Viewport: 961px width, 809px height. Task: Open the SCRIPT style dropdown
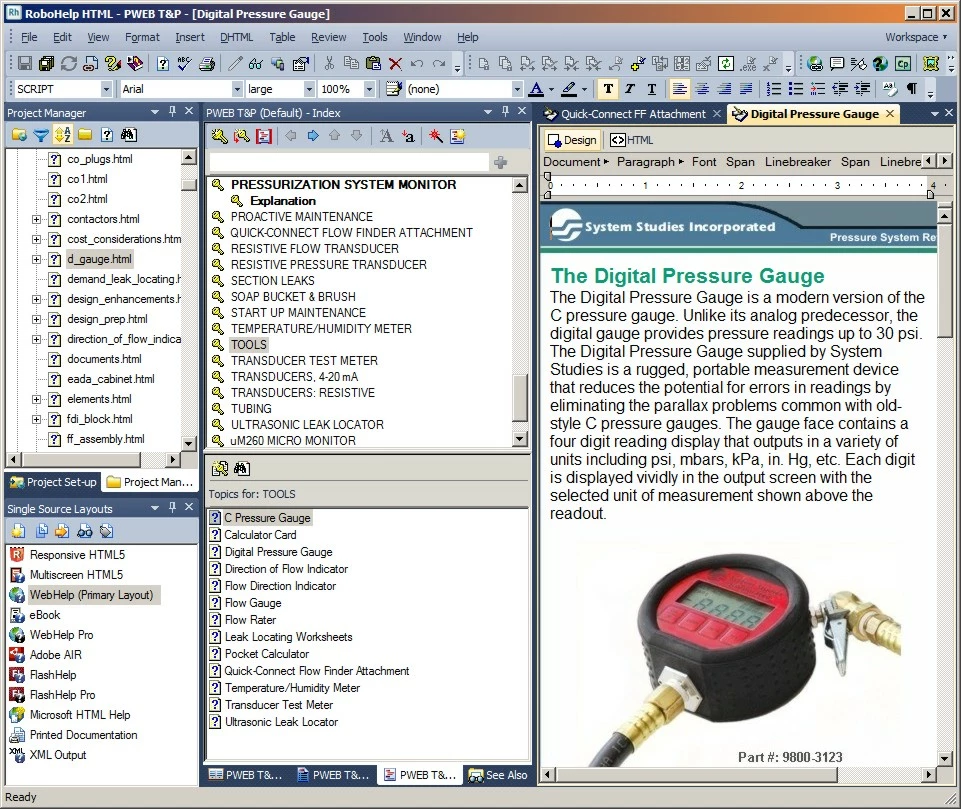click(106, 89)
